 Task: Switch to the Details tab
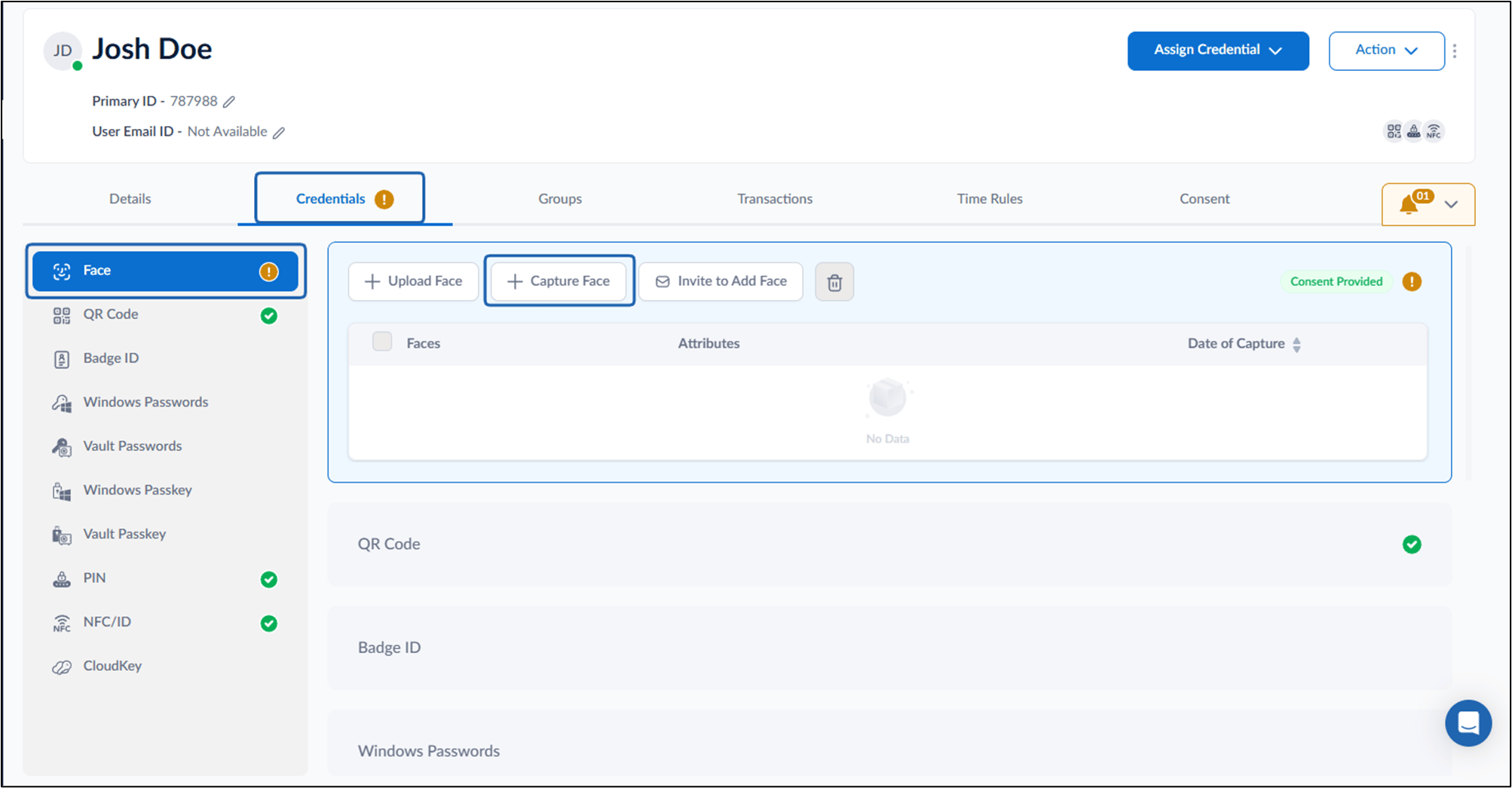pyautogui.click(x=130, y=199)
